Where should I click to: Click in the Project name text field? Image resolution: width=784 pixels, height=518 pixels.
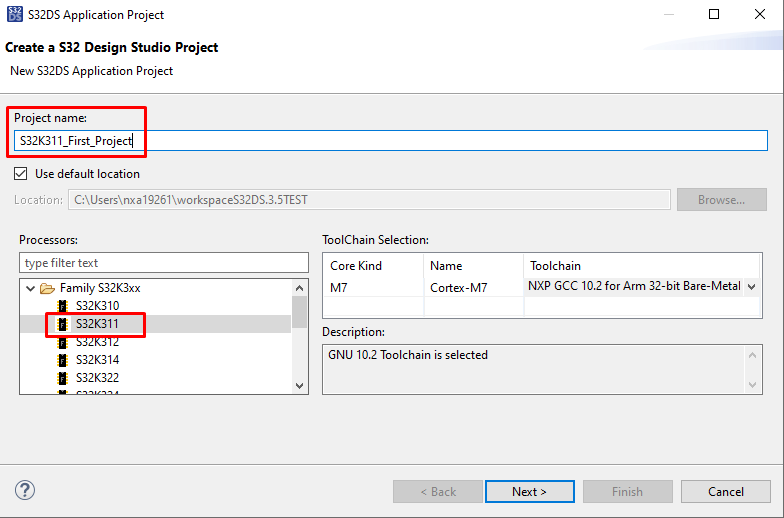(450, 141)
